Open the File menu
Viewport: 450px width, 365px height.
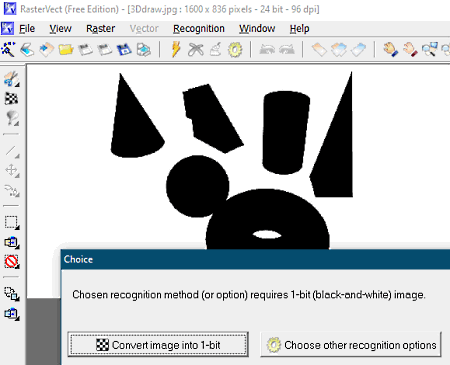27,29
